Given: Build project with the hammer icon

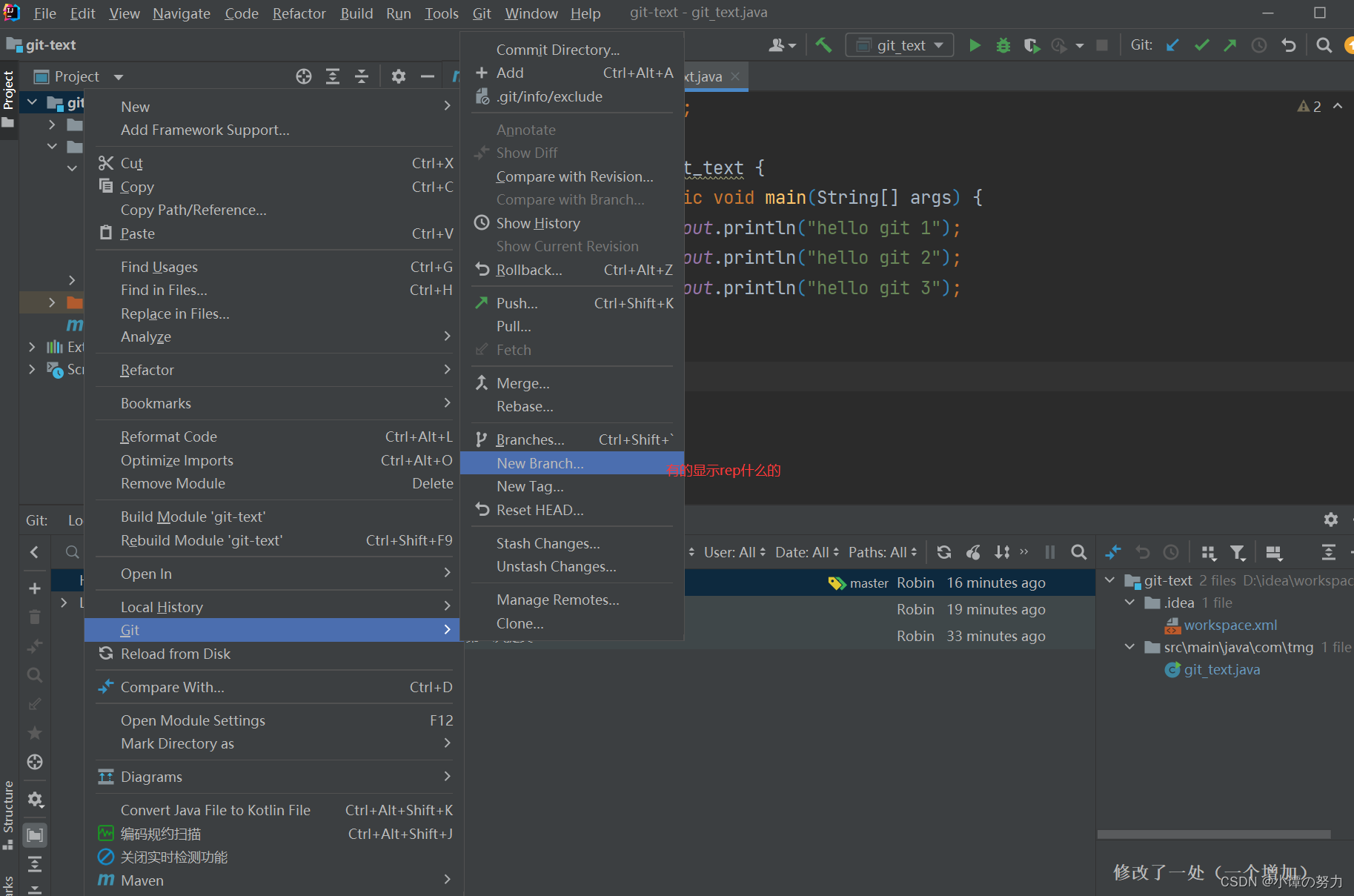Looking at the screenshot, I should tap(823, 45).
